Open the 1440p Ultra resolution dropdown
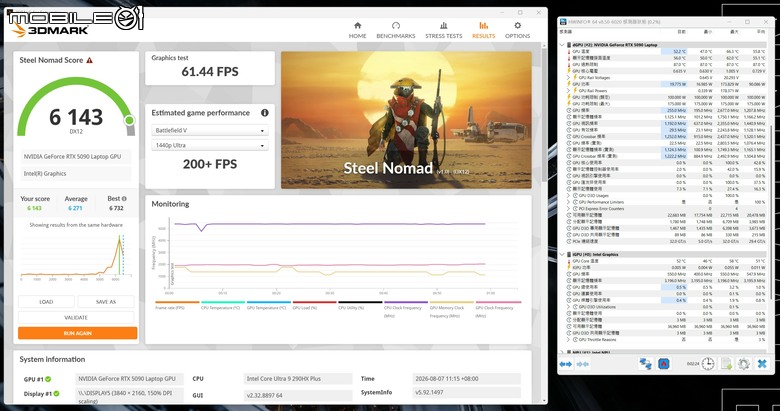 [x=210, y=145]
